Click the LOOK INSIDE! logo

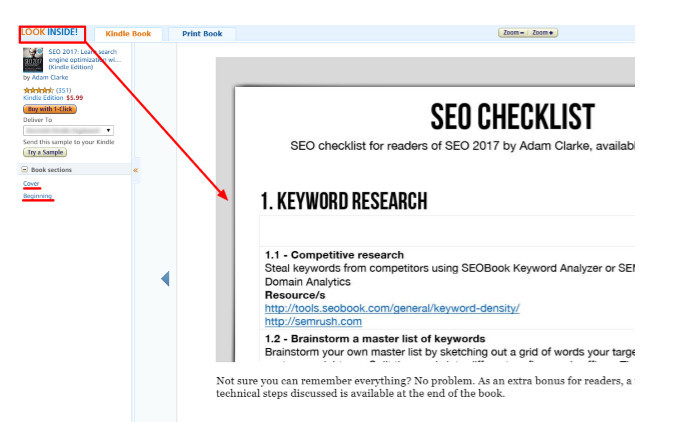click(x=50, y=32)
